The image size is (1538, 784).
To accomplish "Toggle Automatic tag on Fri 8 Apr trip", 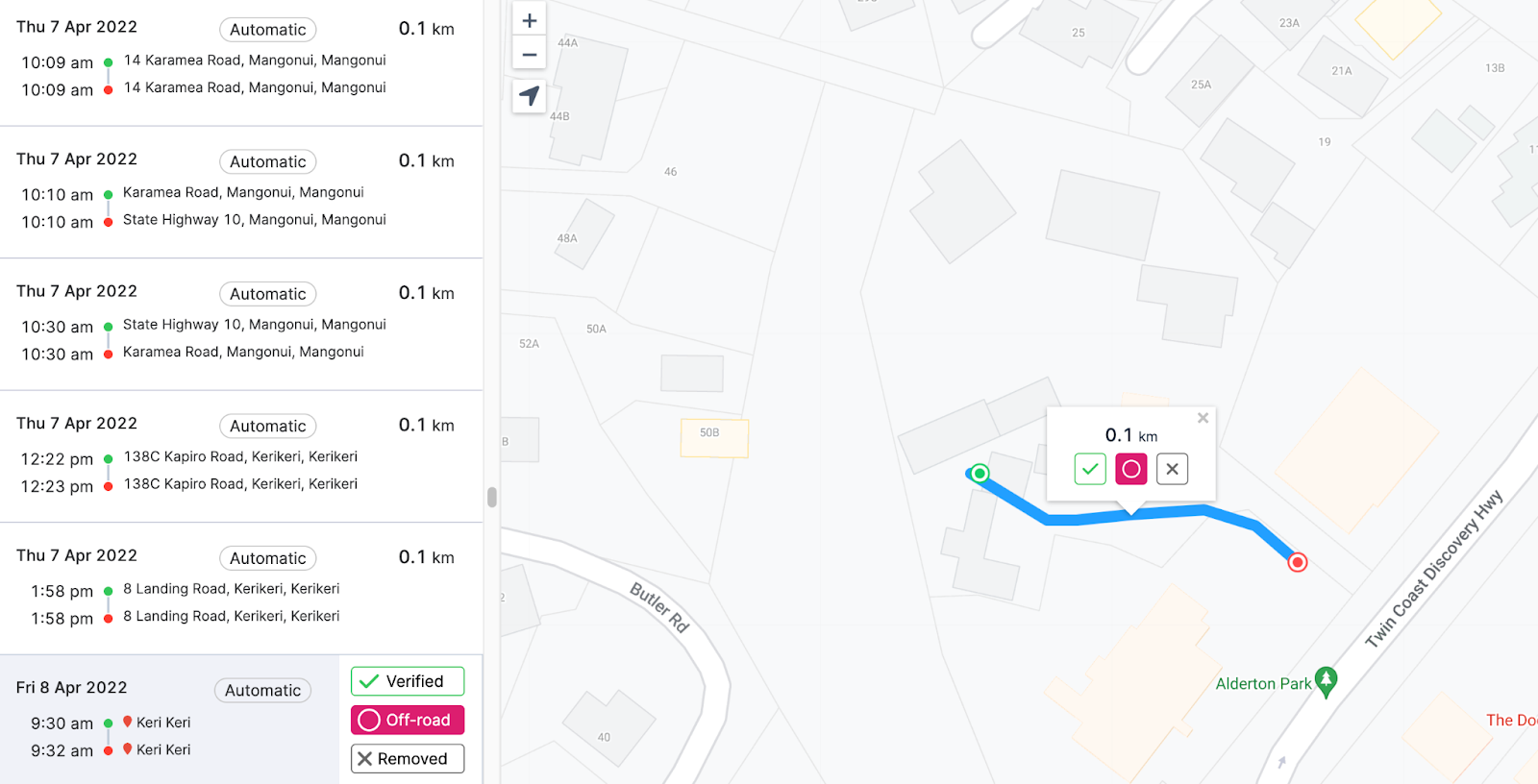I will (262, 690).
